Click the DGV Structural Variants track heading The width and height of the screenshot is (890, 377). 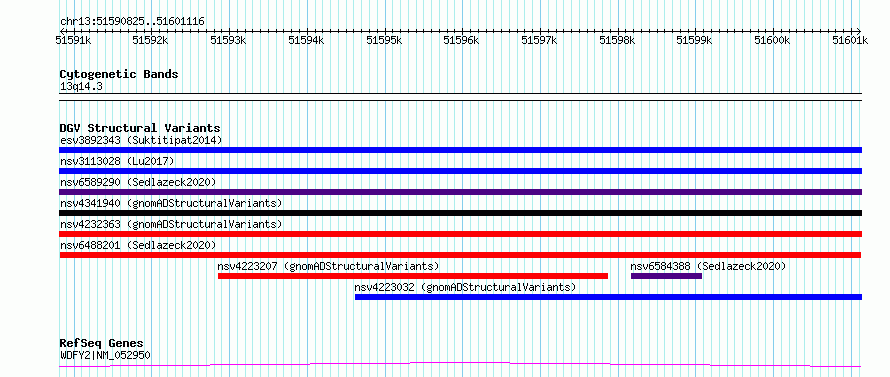tap(140, 128)
